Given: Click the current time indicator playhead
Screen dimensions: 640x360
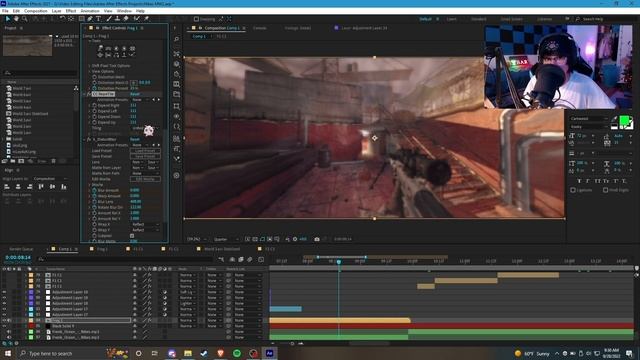Looking at the screenshot, I should [x=339, y=262].
